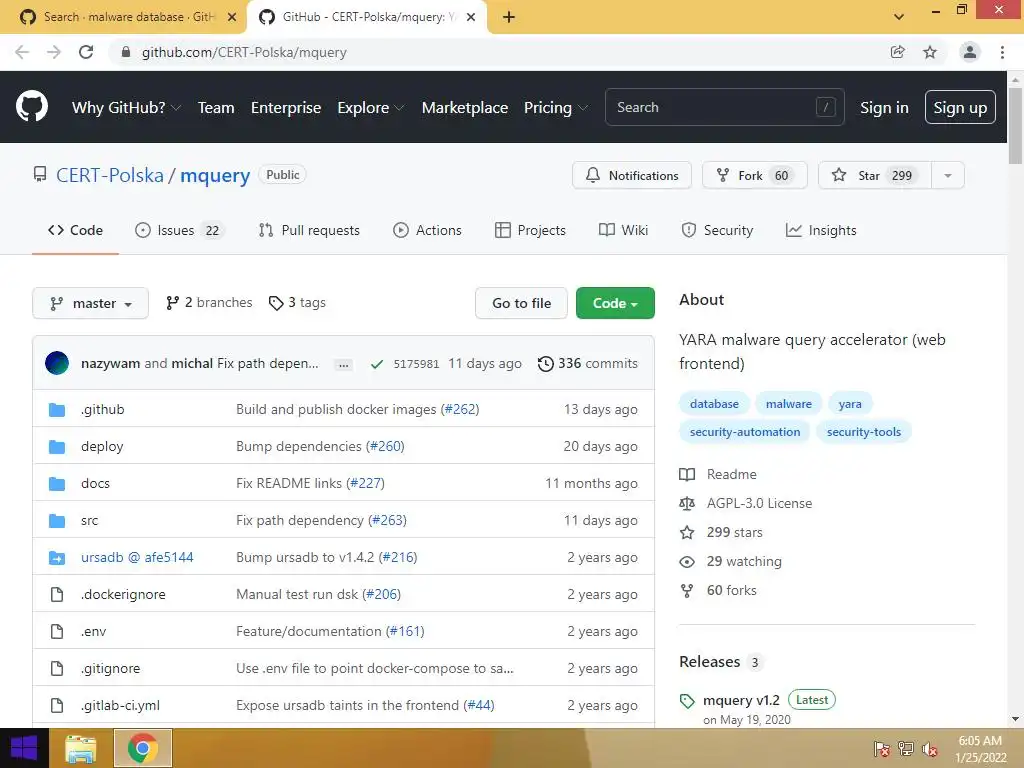Click the 'Go to file' button
The height and width of the screenshot is (768, 1024).
coord(521,303)
